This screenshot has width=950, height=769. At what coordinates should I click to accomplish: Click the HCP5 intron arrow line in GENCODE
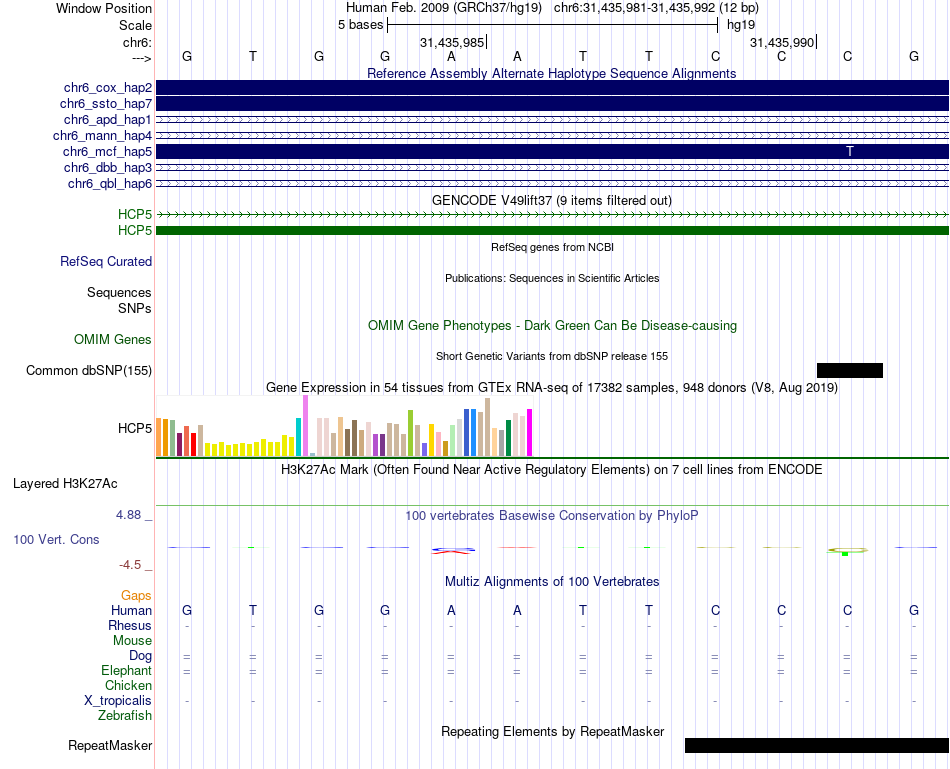pyautogui.click(x=552, y=215)
